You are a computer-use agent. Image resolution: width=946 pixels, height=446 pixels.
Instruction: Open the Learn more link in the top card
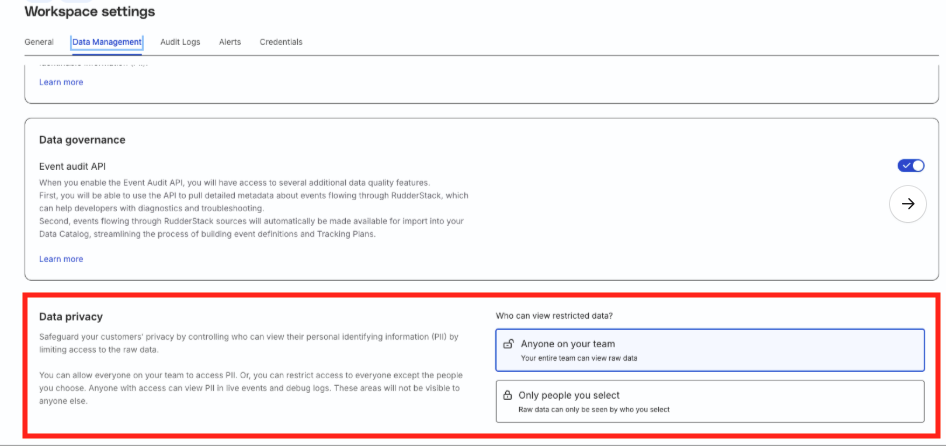tap(61, 82)
